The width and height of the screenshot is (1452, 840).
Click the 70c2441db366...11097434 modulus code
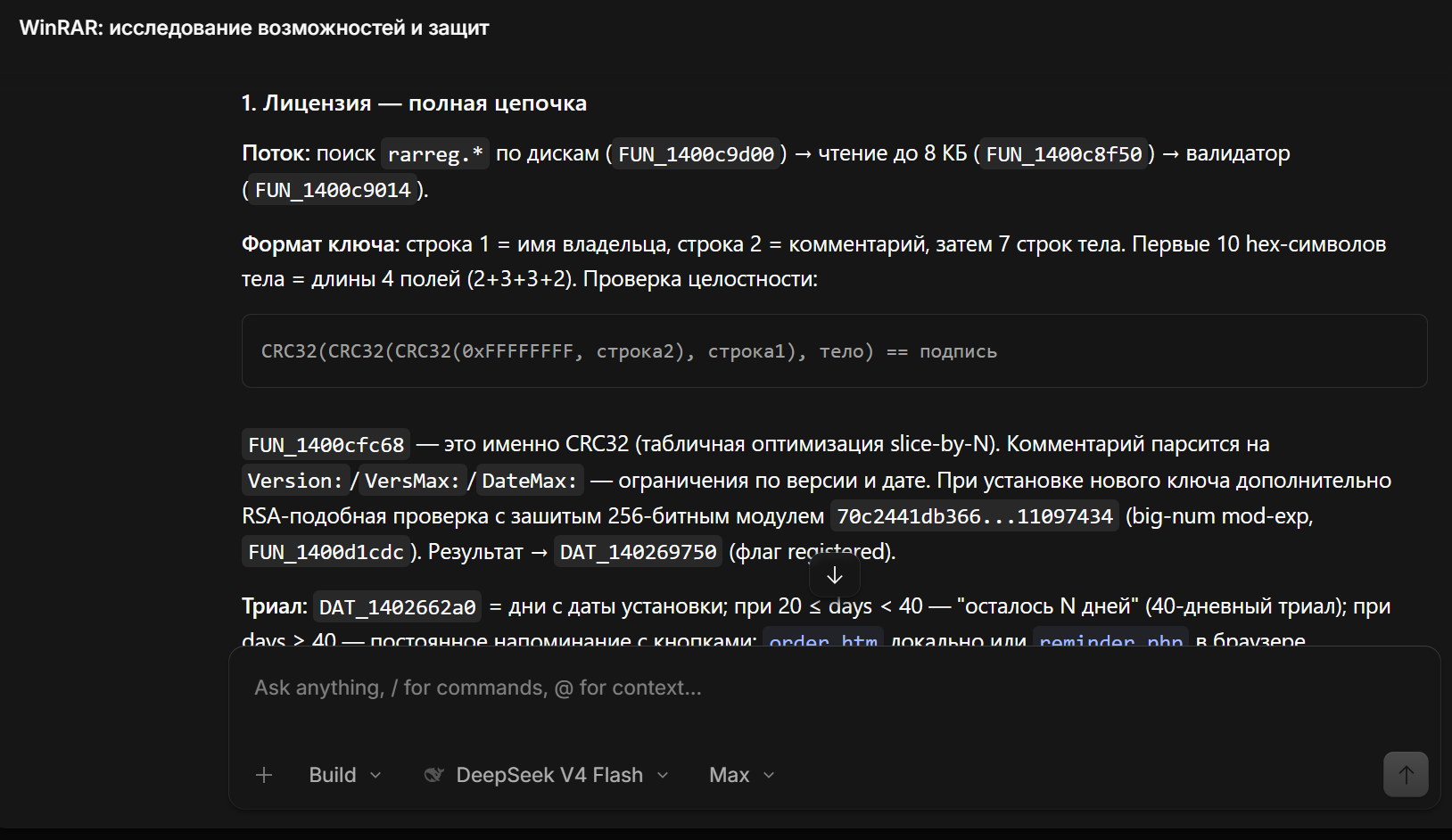tap(975, 516)
